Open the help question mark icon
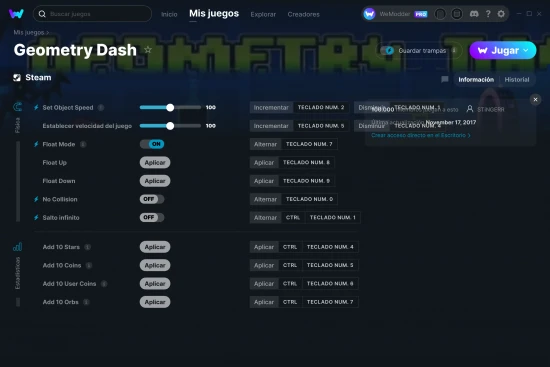Image resolution: width=550 pixels, height=367 pixels. (488, 14)
